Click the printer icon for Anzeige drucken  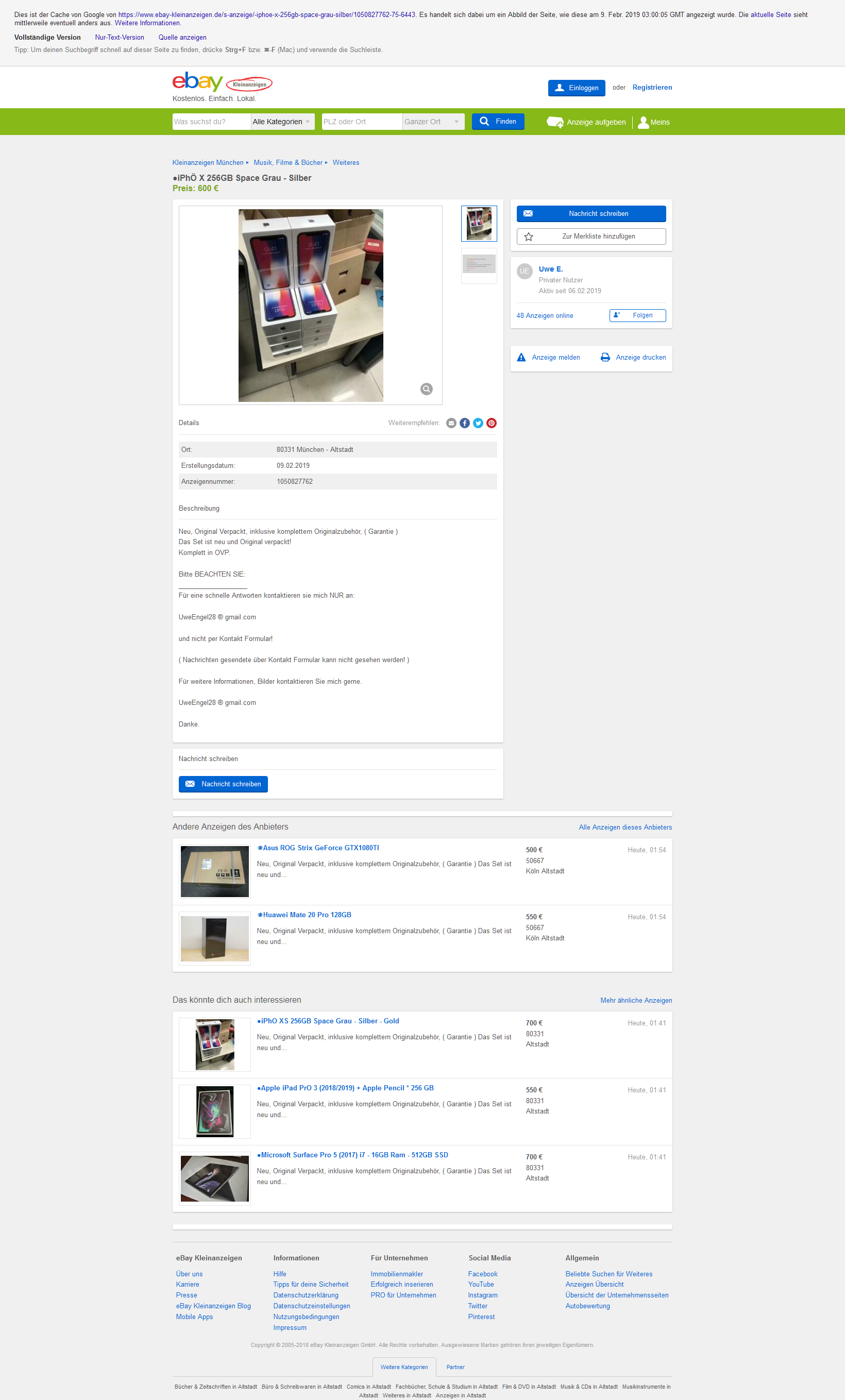(605, 358)
